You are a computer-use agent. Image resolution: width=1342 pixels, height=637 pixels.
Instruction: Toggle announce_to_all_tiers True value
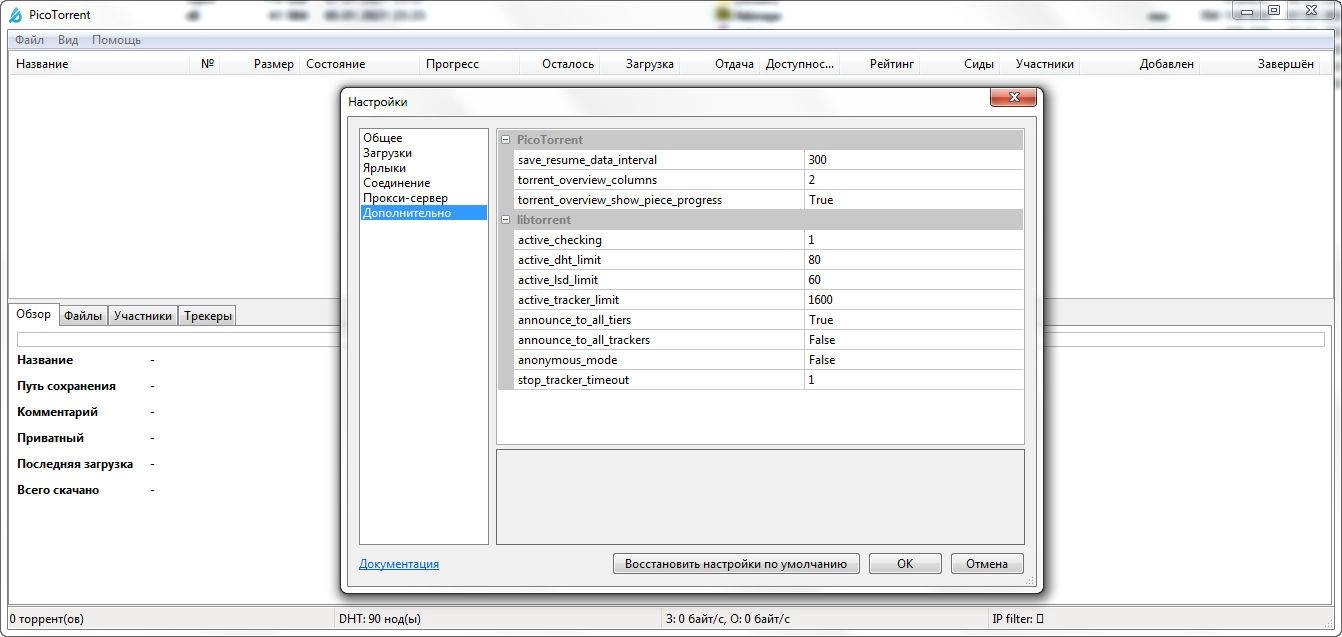pos(914,320)
